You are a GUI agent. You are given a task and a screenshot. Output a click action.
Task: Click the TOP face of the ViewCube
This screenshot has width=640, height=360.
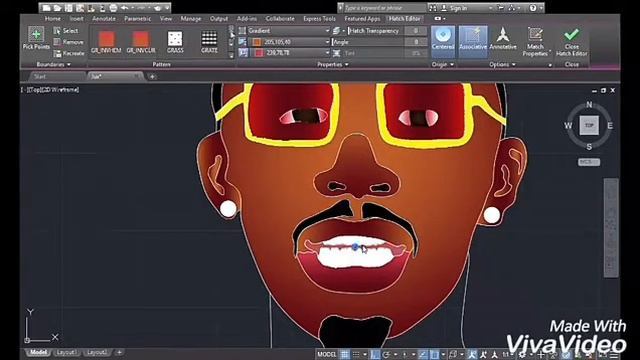(x=589, y=125)
